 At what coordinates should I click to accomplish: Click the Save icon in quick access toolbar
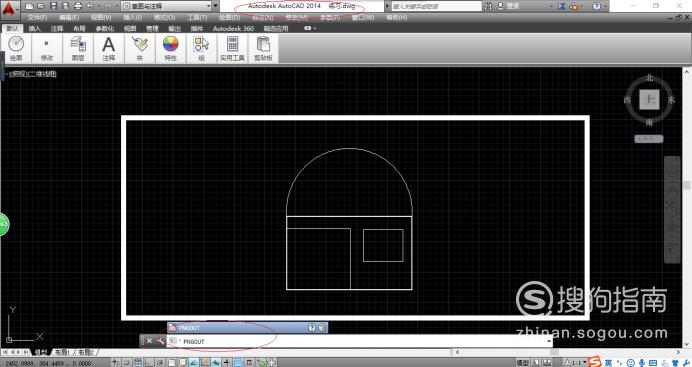point(53,6)
